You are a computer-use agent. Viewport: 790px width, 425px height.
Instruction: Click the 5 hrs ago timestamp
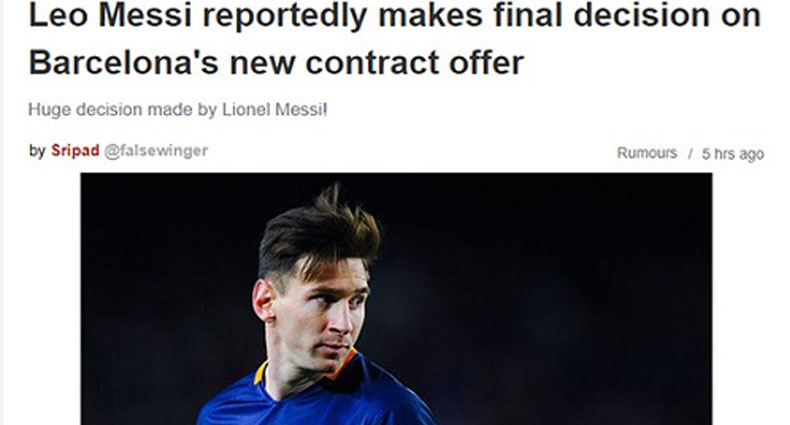click(x=733, y=154)
